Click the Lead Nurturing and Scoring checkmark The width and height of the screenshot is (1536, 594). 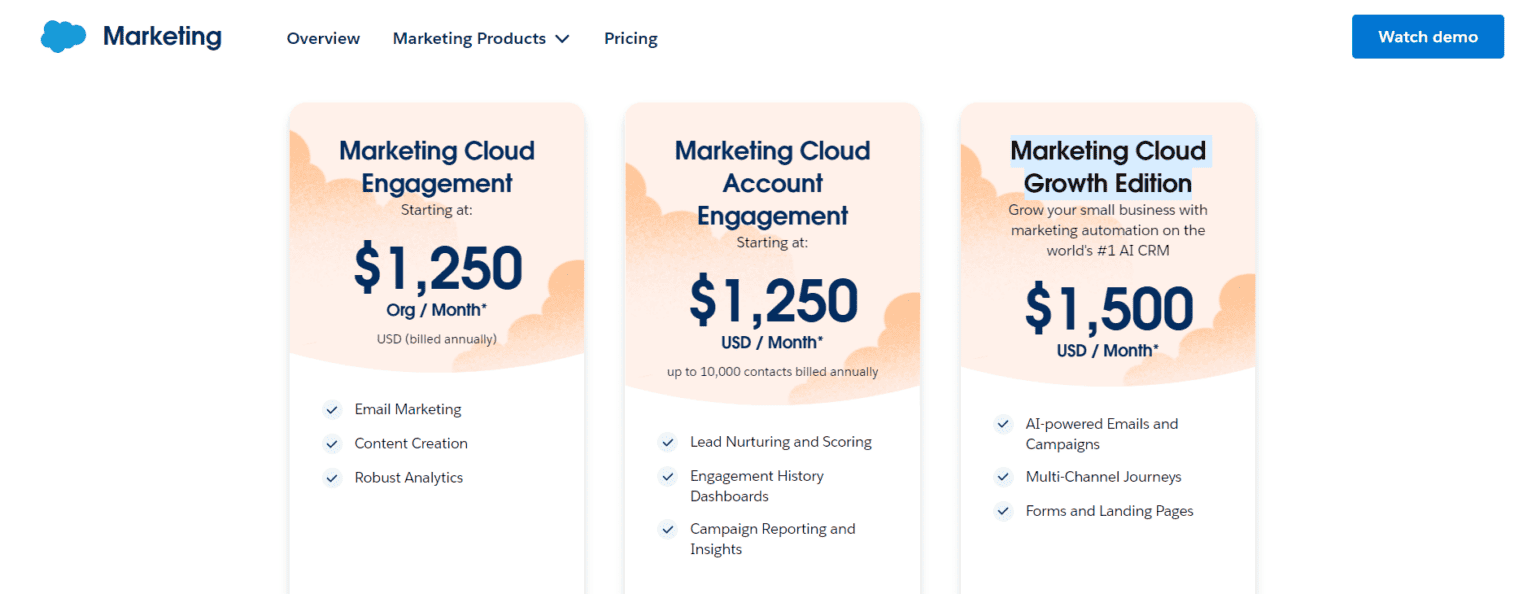pyautogui.click(x=668, y=442)
